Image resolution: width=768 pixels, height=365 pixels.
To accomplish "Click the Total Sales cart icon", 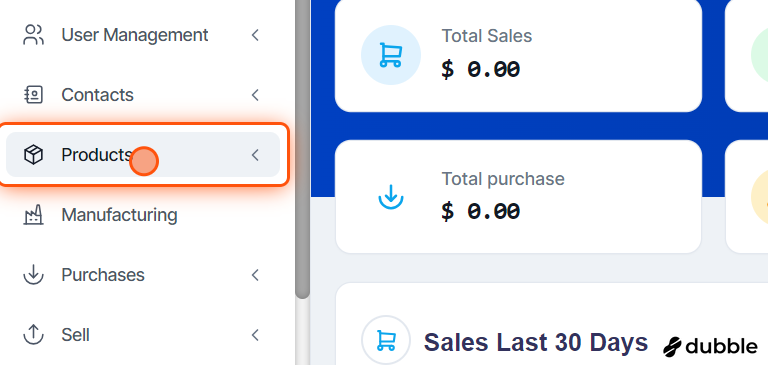I will click(x=391, y=55).
